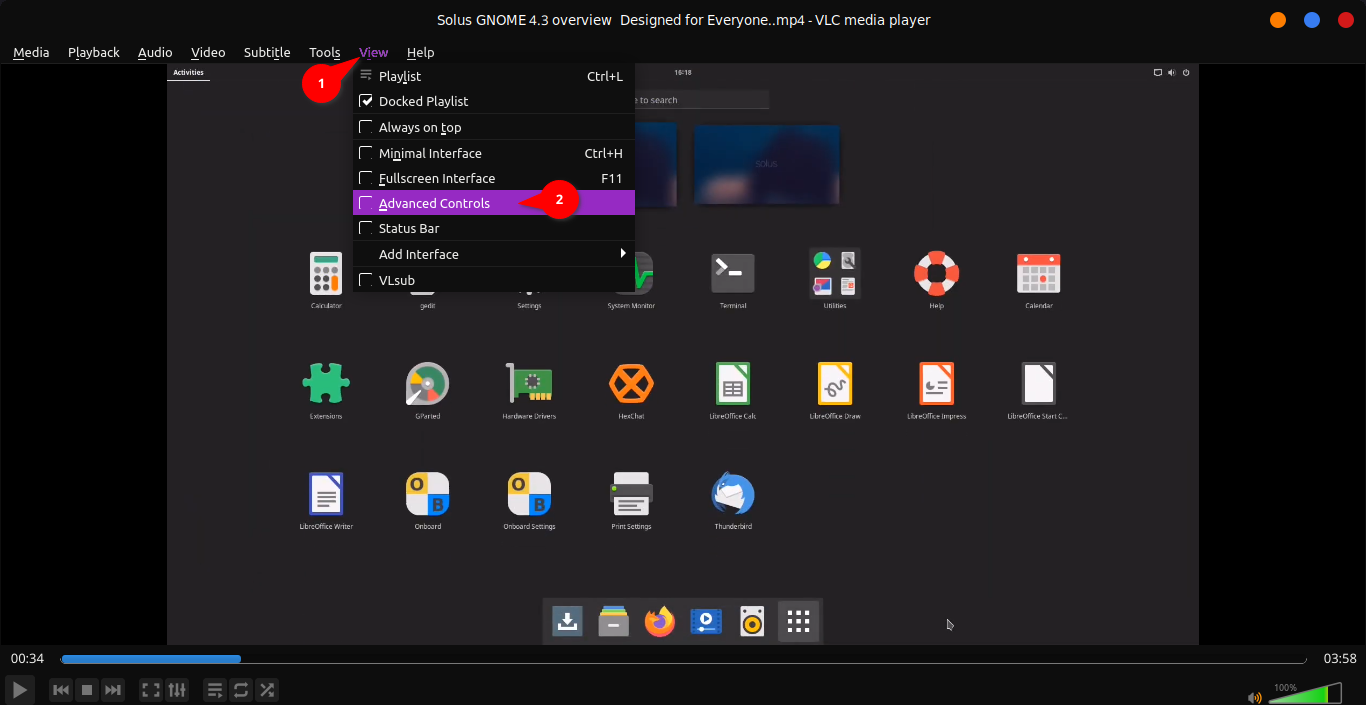Toggle the playlist icon in controls
This screenshot has height=705, width=1366.
215,690
